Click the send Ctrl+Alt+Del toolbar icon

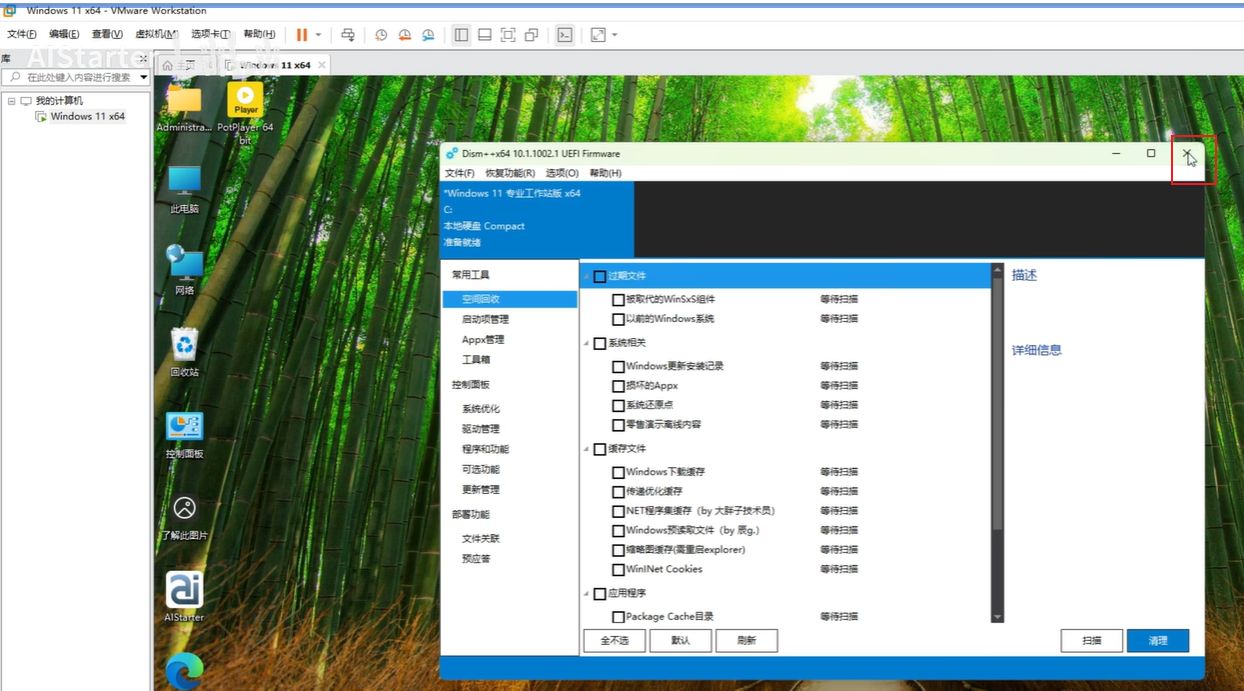(x=348, y=35)
